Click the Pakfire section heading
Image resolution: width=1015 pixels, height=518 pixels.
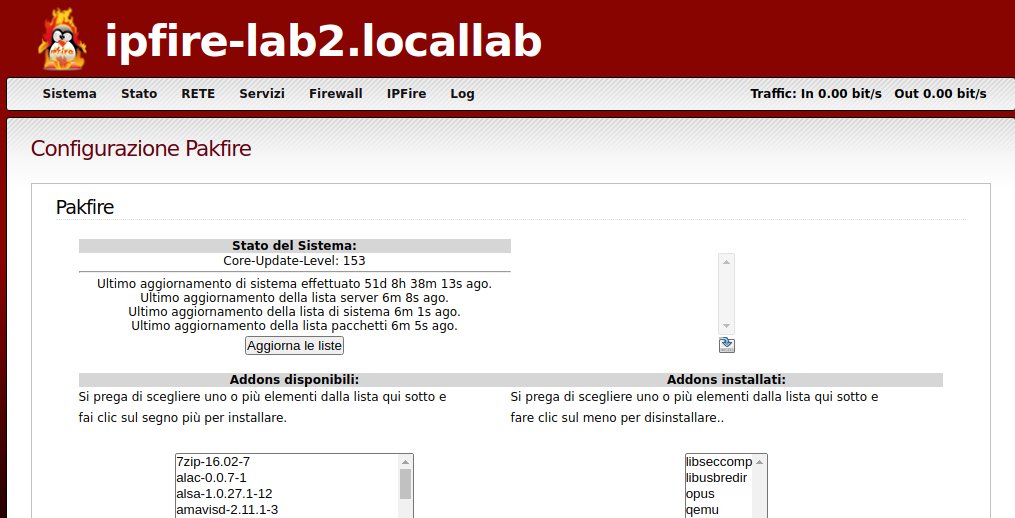(85, 207)
